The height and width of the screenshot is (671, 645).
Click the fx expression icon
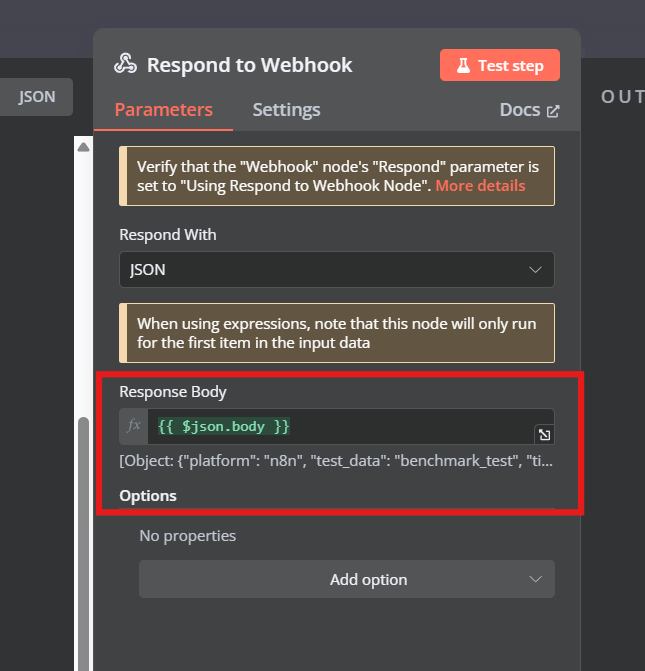tap(134, 426)
